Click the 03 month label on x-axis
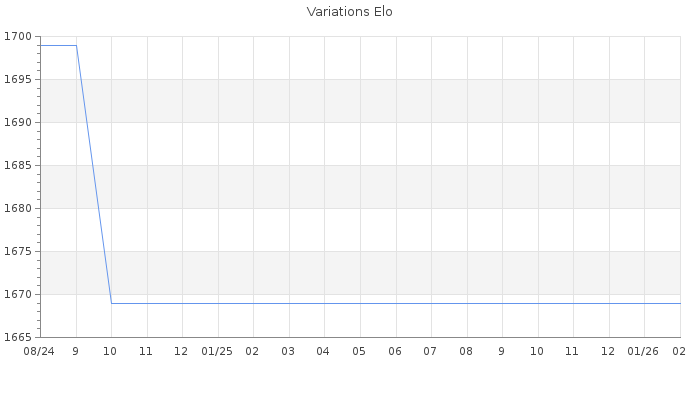The image size is (700, 400). point(288,352)
